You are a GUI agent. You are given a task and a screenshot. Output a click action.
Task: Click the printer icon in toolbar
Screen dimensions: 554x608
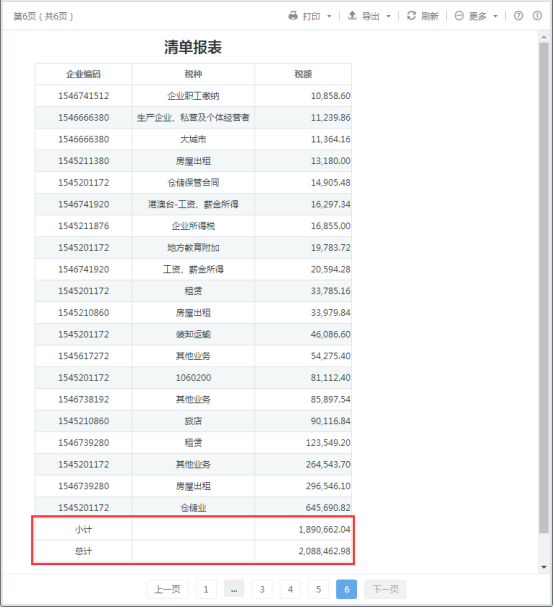coord(293,16)
